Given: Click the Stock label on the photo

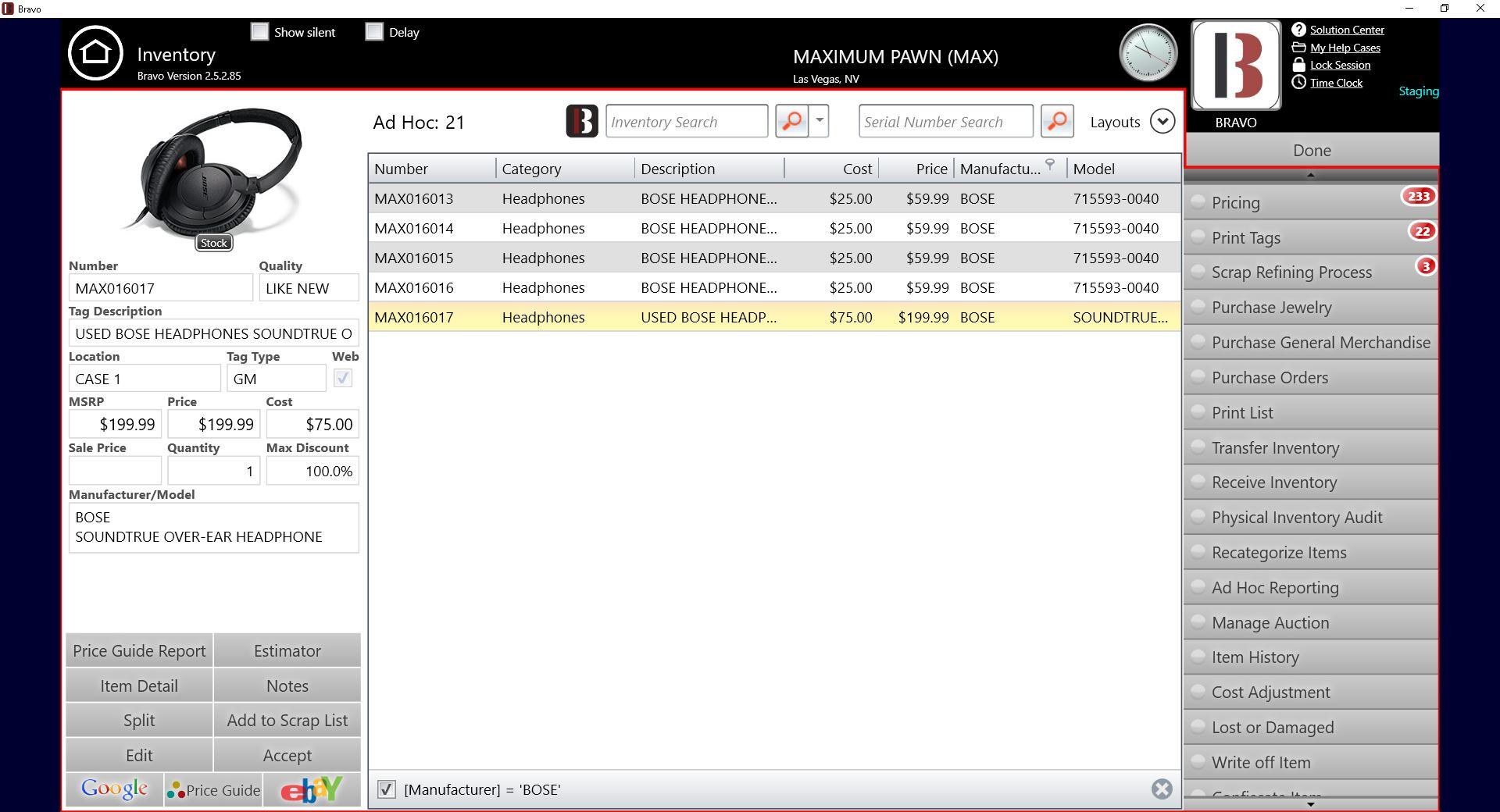Looking at the screenshot, I should point(213,243).
